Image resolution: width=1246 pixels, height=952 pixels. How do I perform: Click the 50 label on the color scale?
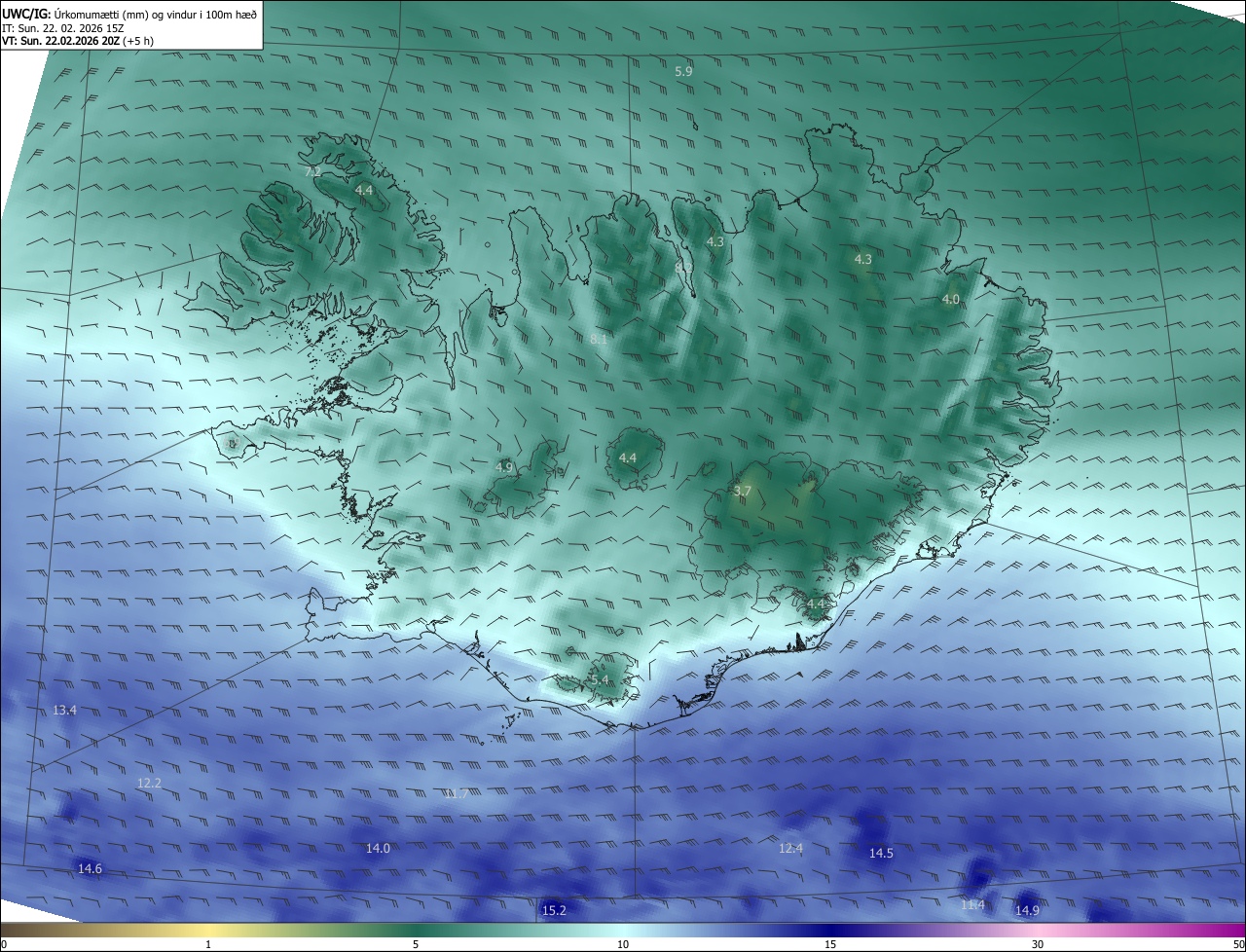[1238, 944]
